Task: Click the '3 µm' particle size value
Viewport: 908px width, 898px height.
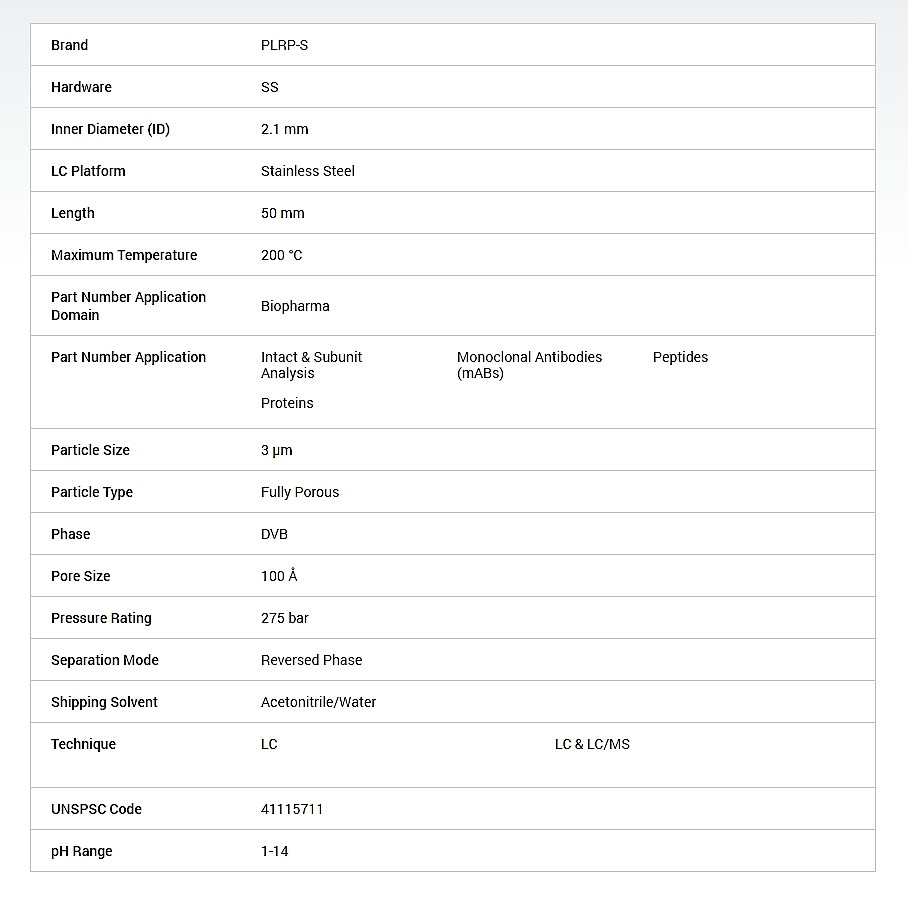Action: (277, 450)
